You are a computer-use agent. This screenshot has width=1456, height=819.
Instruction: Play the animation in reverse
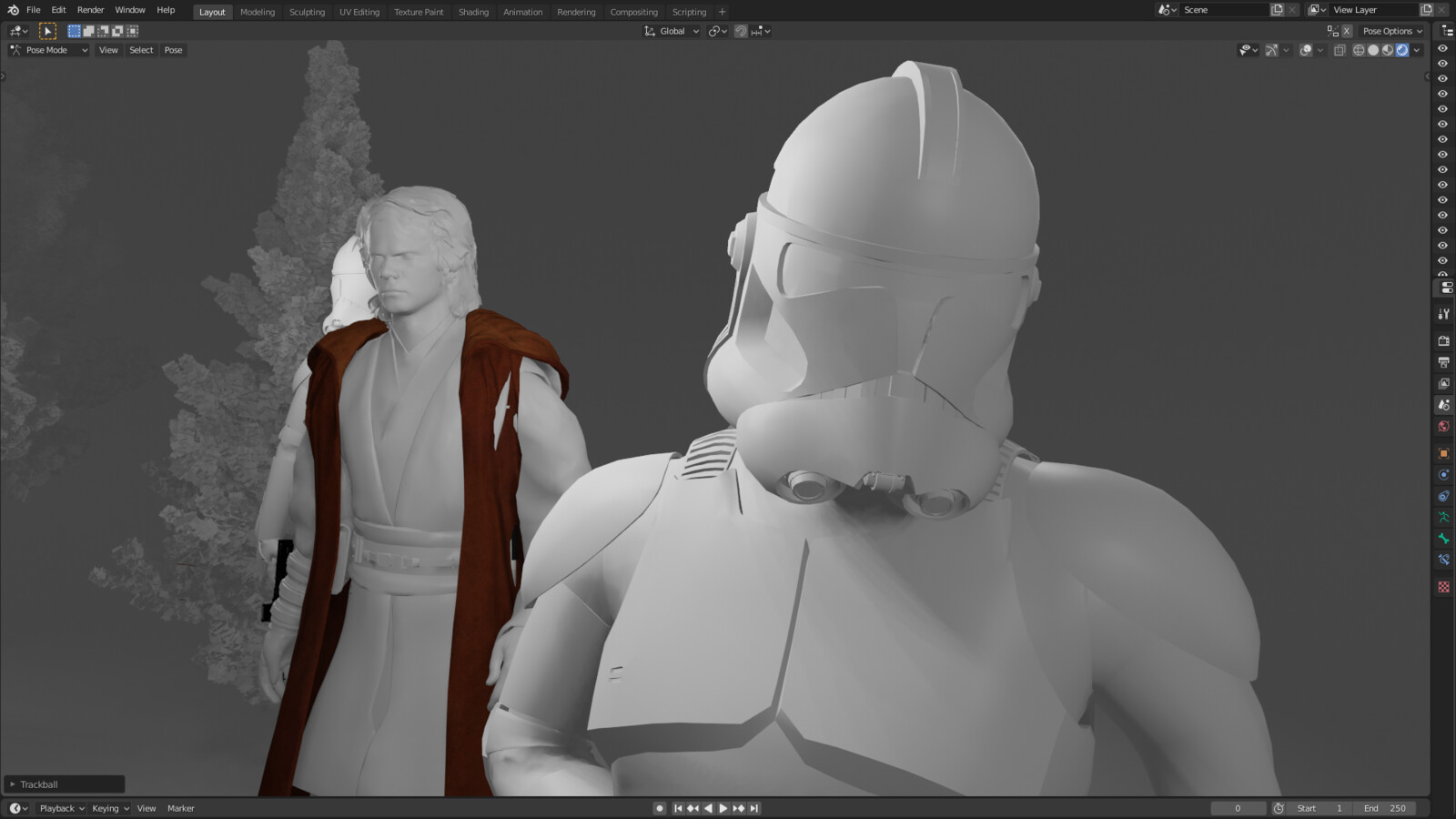(x=708, y=808)
